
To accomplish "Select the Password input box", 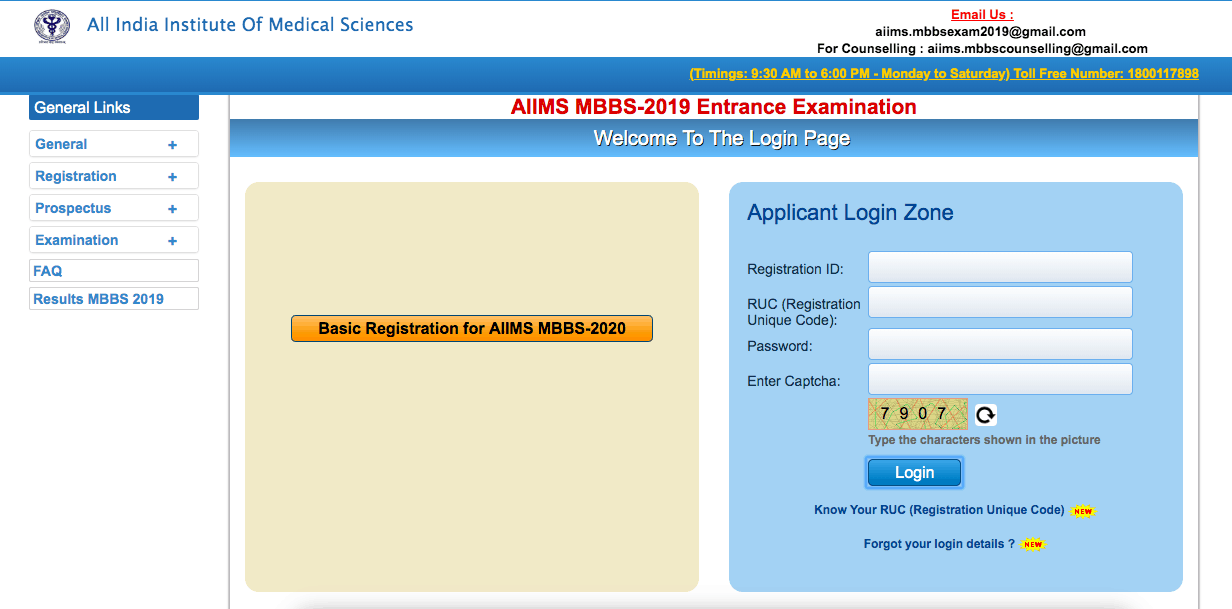I will [1000, 344].
